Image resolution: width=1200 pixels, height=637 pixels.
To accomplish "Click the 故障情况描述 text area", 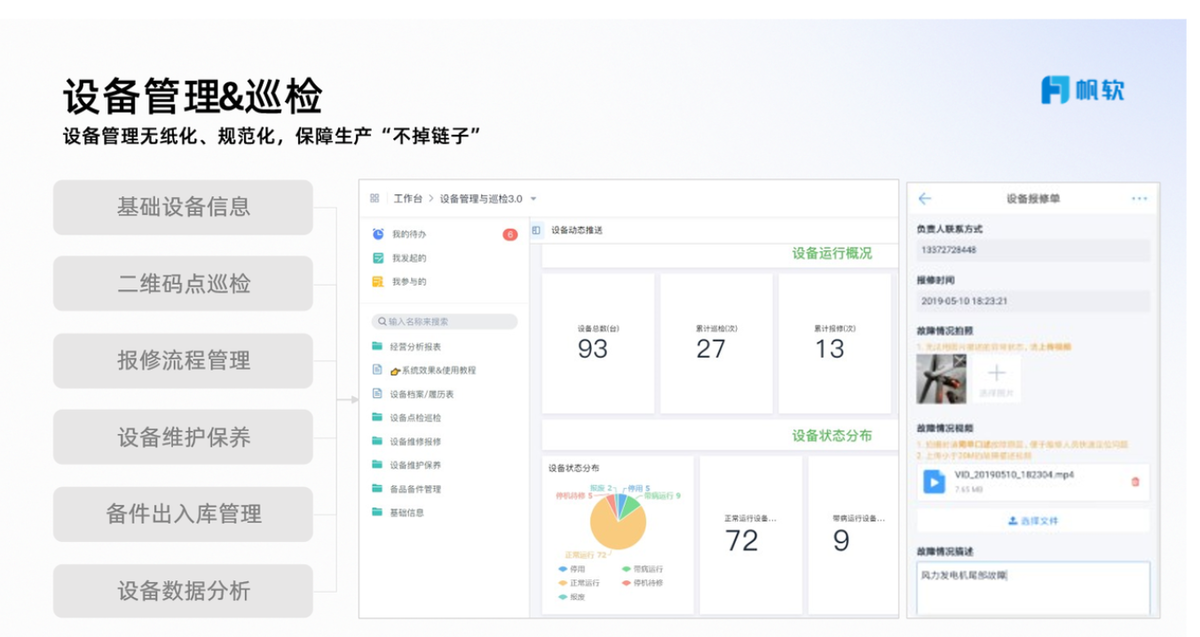I will coord(1033,588).
